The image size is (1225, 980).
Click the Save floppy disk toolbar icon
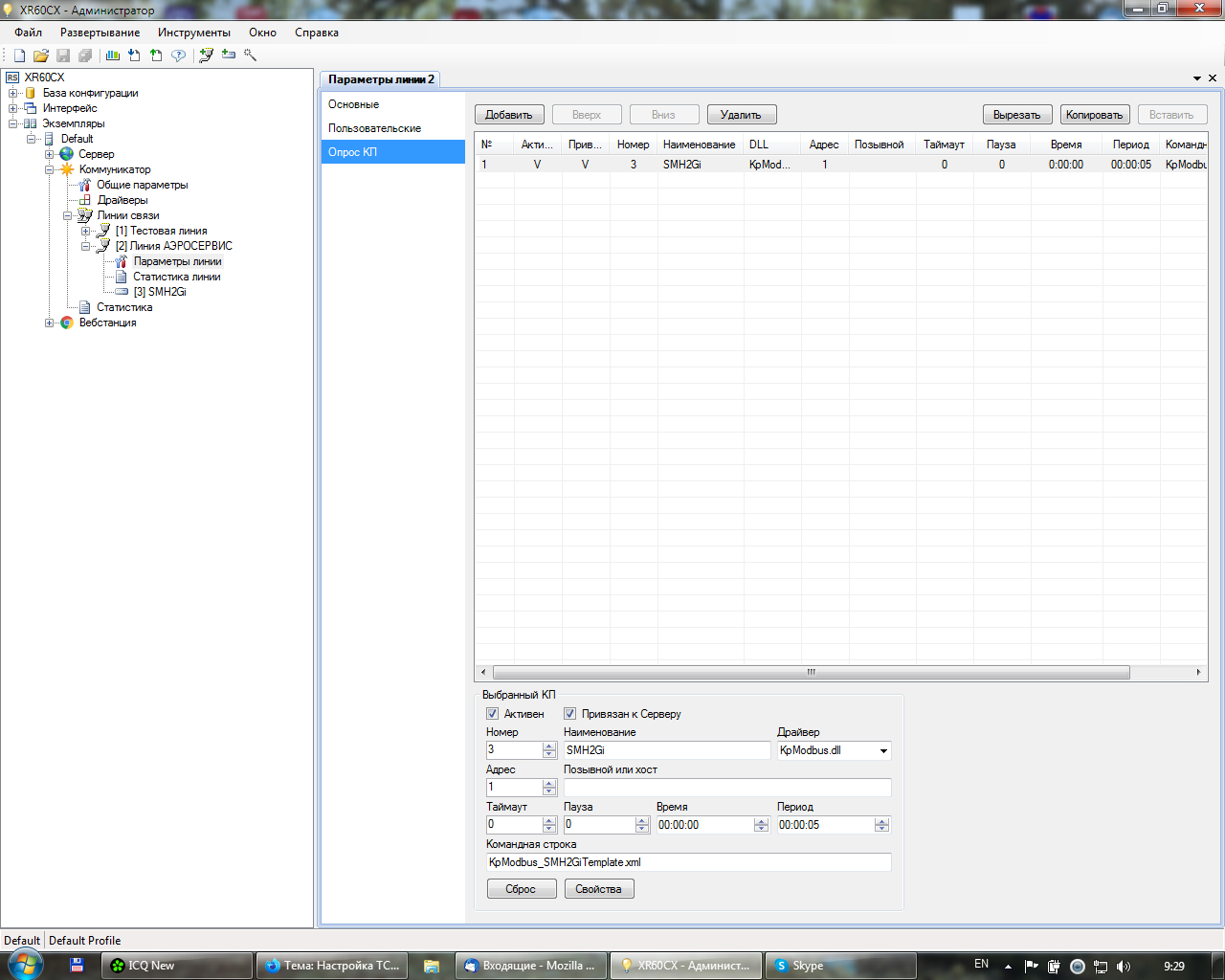coord(63,56)
